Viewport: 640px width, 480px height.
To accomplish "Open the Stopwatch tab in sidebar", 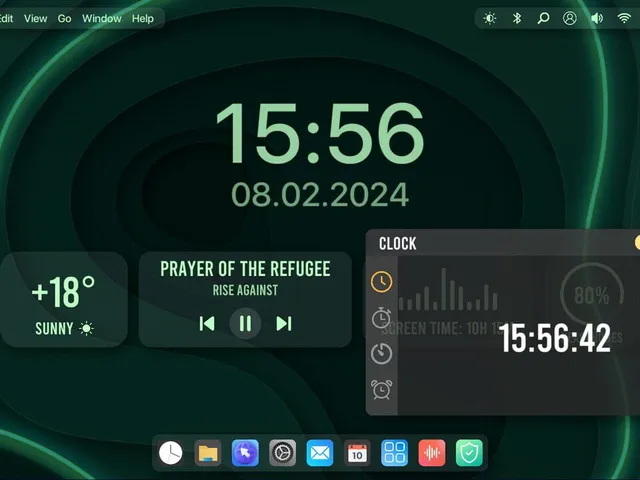I will click(x=381, y=318).
